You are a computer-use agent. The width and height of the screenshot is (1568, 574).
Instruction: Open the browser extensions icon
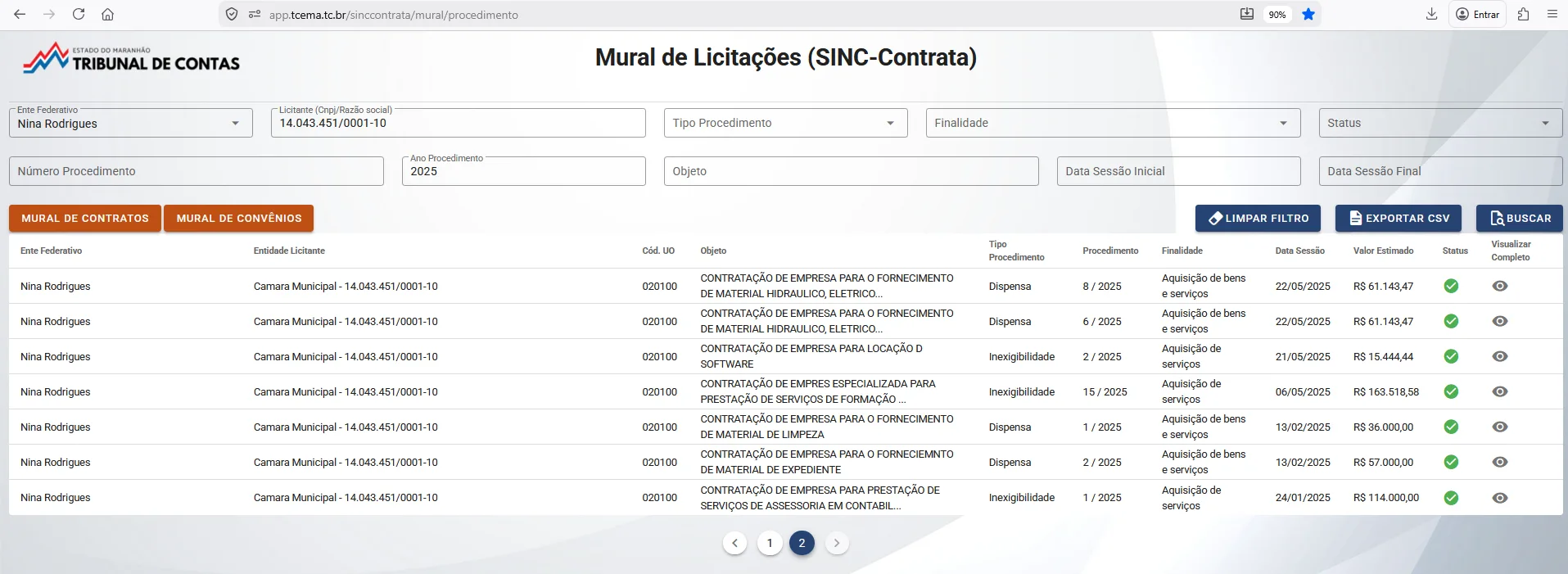(1523, 14)
